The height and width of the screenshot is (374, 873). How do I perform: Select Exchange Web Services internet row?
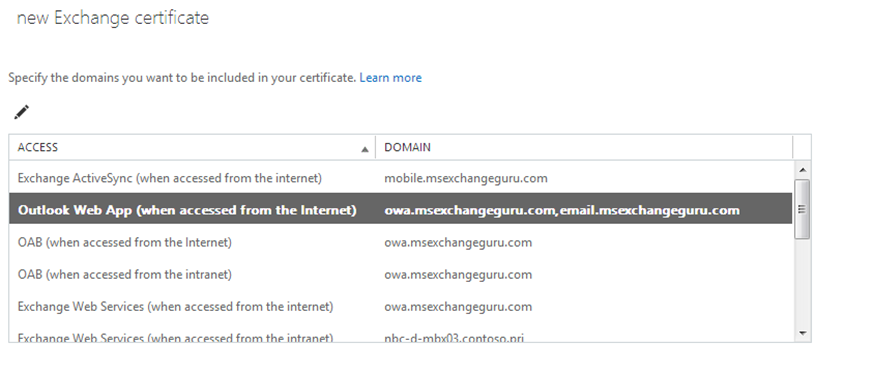point(400,307)
